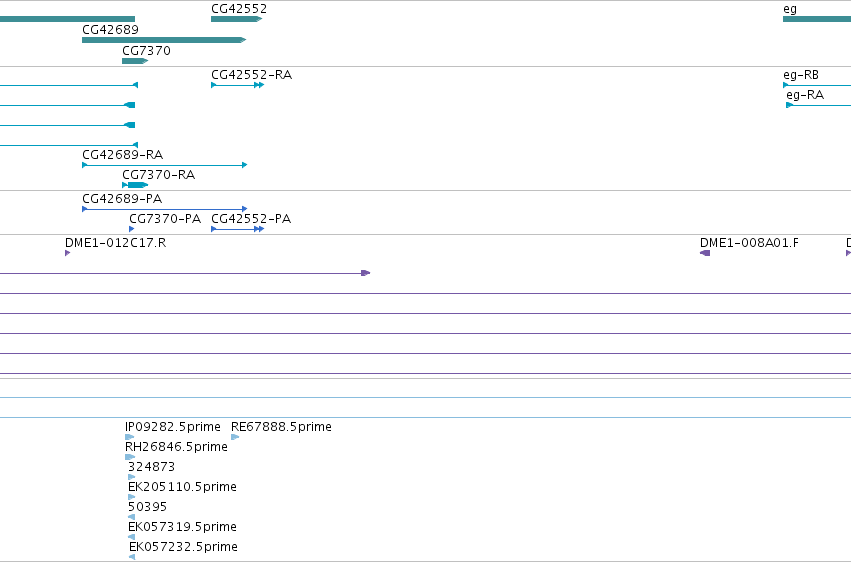The image size is (851, 562).
Task: Click the RE67888.5prime label
Action: point(281,427)
